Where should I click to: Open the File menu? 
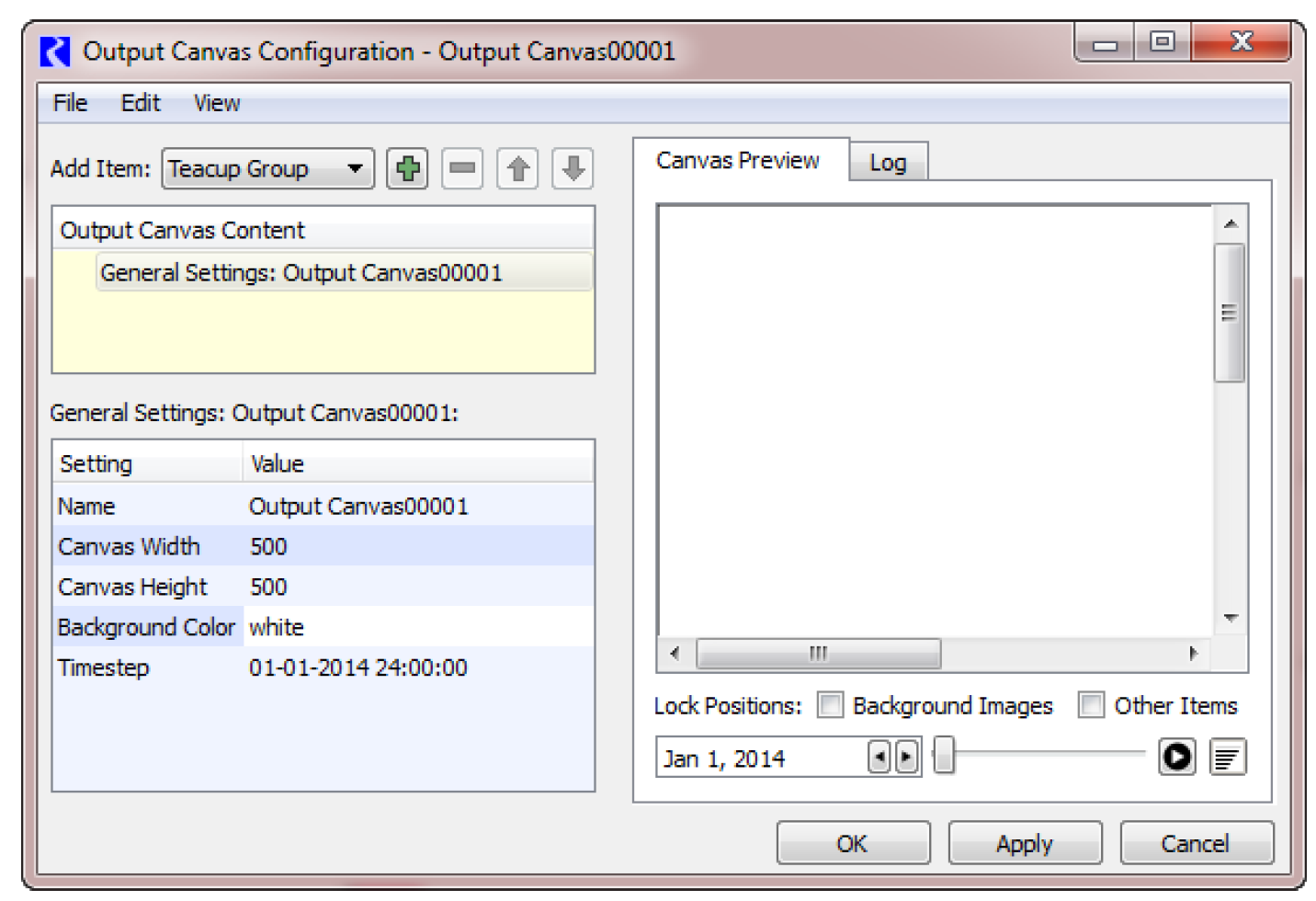(x=70, y=103)
